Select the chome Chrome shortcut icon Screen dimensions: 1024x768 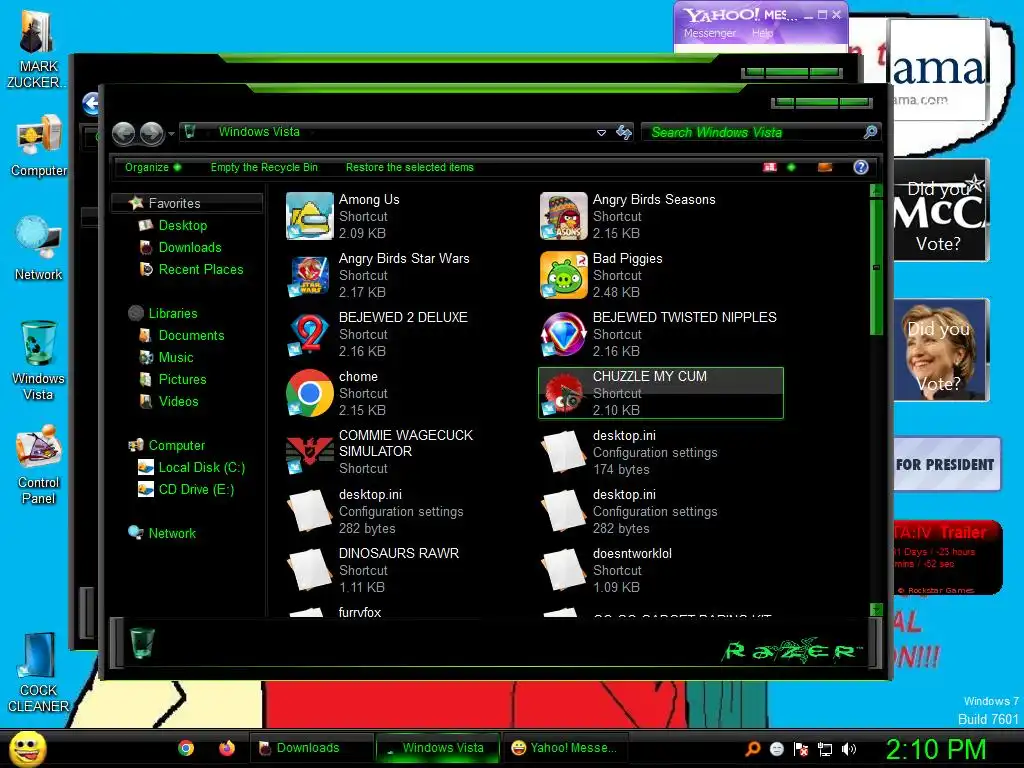click(310, 393)
